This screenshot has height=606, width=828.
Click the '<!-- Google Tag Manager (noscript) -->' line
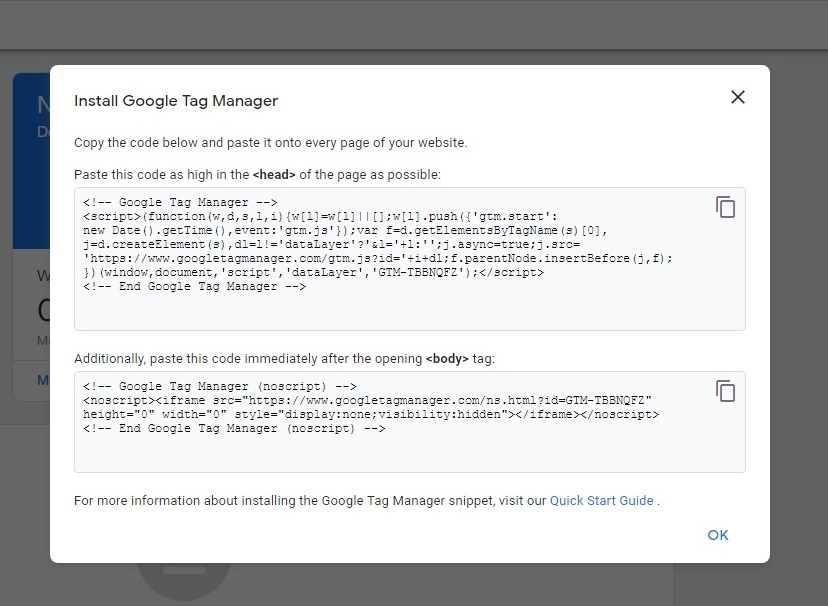point(220,386)
